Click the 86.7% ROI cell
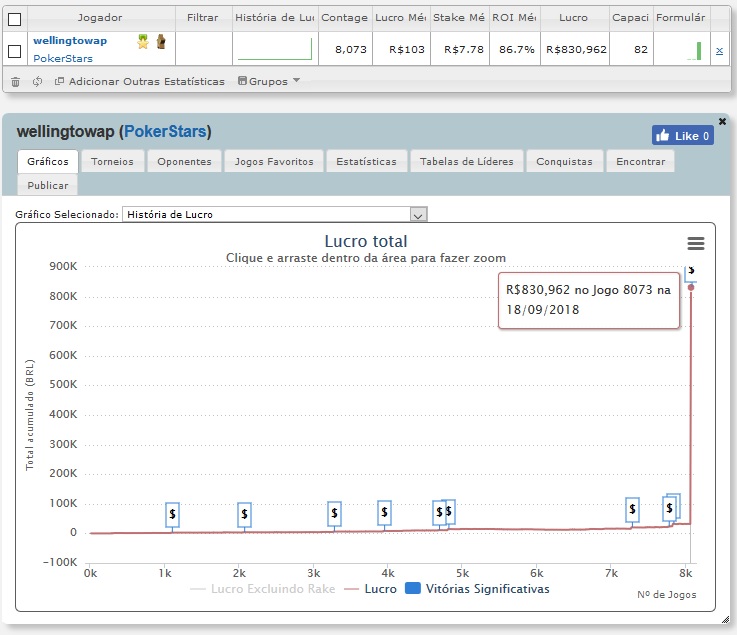 click(x=517, y=49)
